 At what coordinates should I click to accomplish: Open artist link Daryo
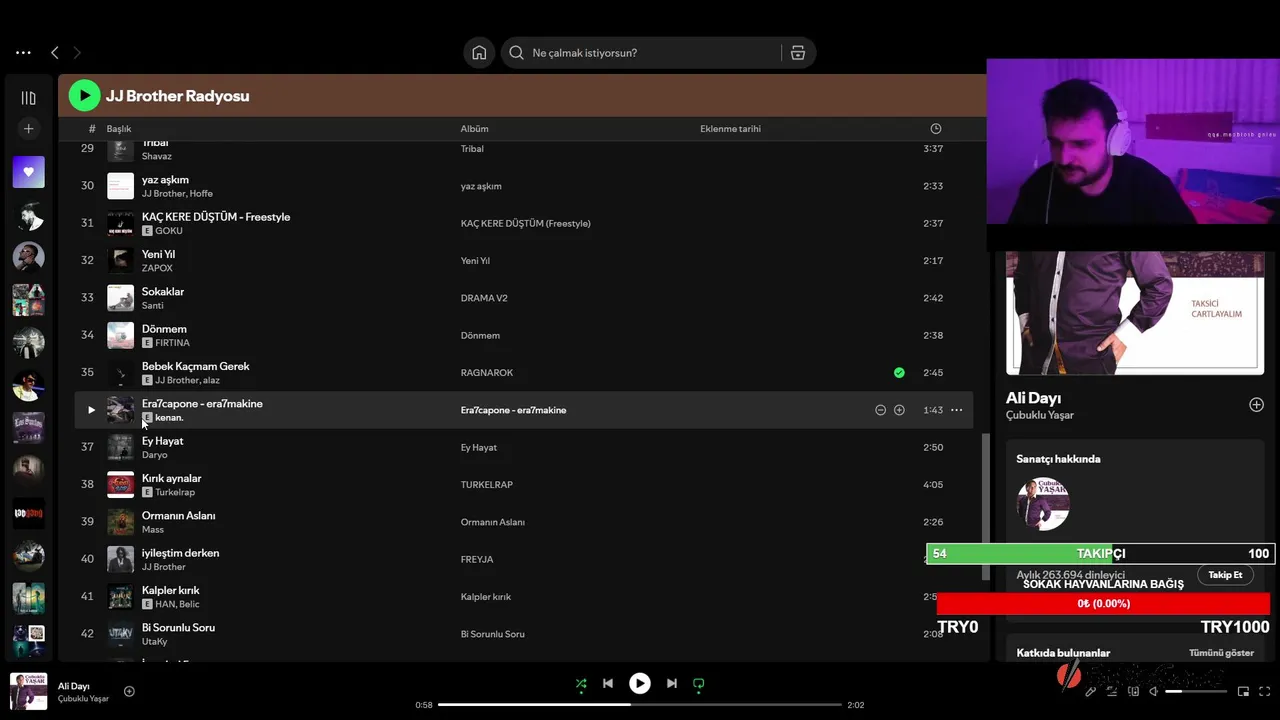click(155, 455)
